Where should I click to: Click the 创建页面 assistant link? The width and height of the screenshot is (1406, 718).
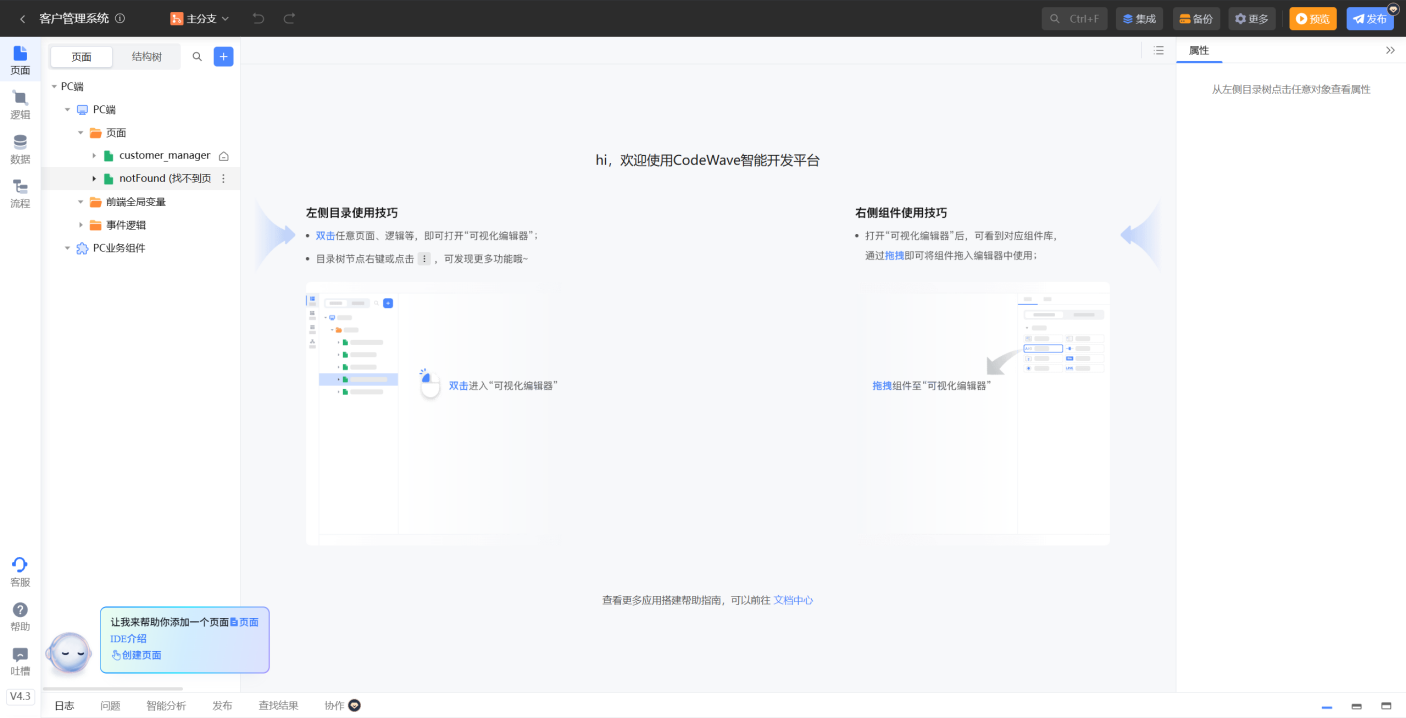(x=136, y=655)
